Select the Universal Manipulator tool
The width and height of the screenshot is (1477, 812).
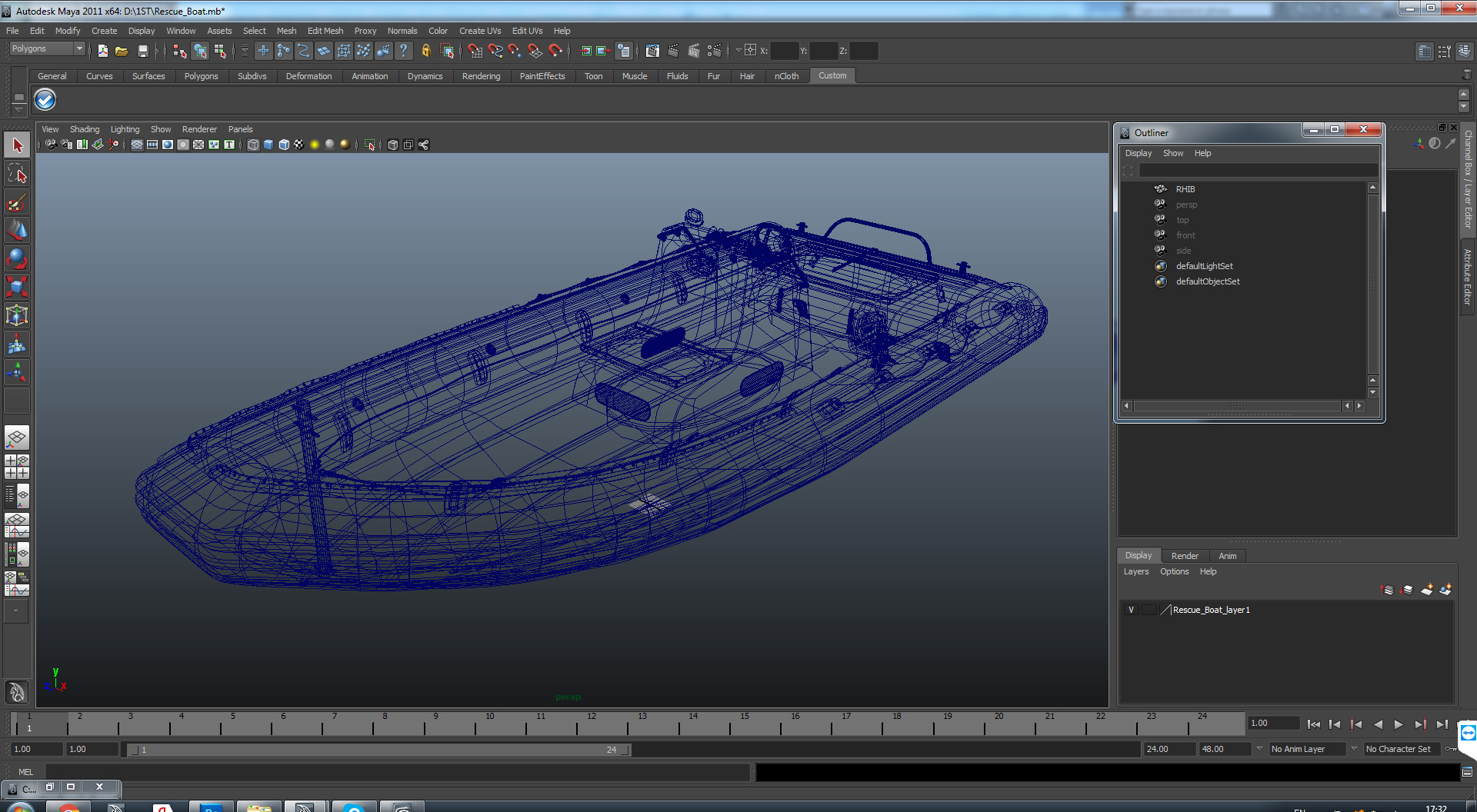coord(17,315)
